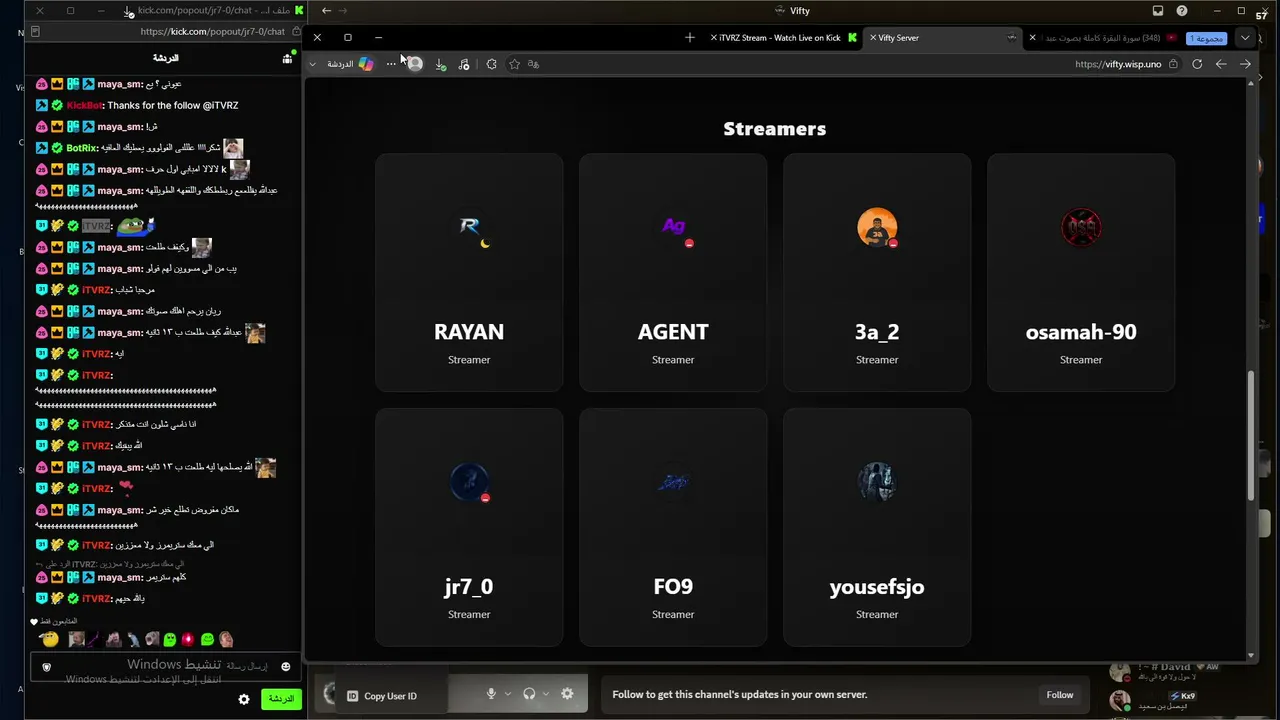Viewport: 1280px width, 720px height.
Task: Click the title bar back arrow
Action: [326, 11]
